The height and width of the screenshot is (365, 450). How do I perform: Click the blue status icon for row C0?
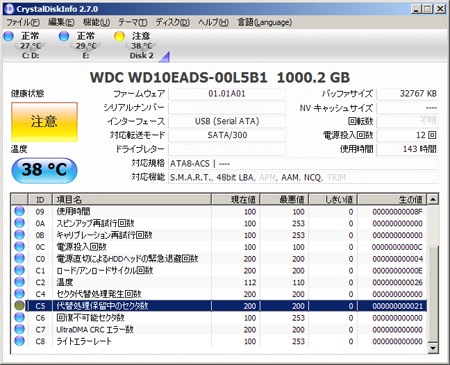click(x=19, y=258)
